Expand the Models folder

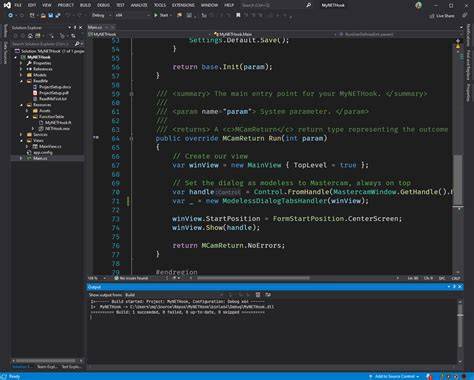tap(22, 75)
